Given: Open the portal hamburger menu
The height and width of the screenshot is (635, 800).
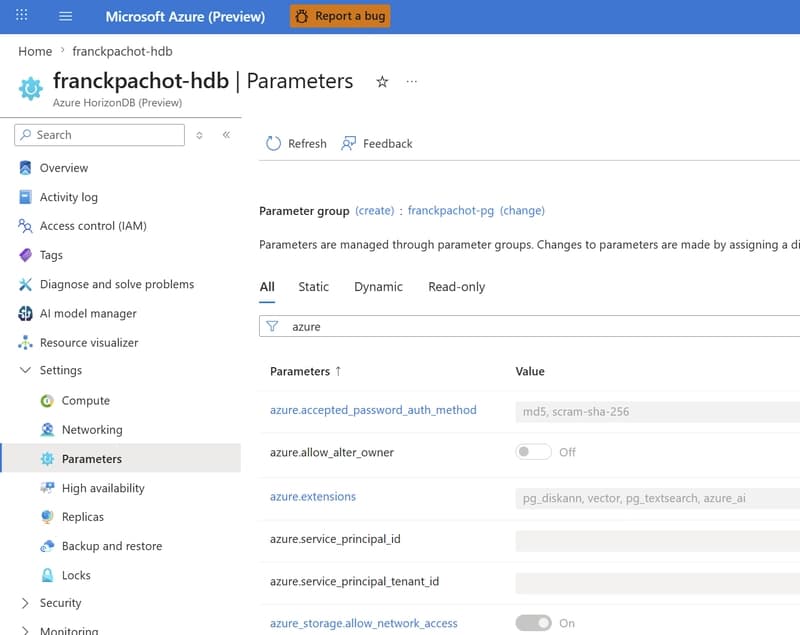Looking at the screenshot, I should tap(65, 16).
